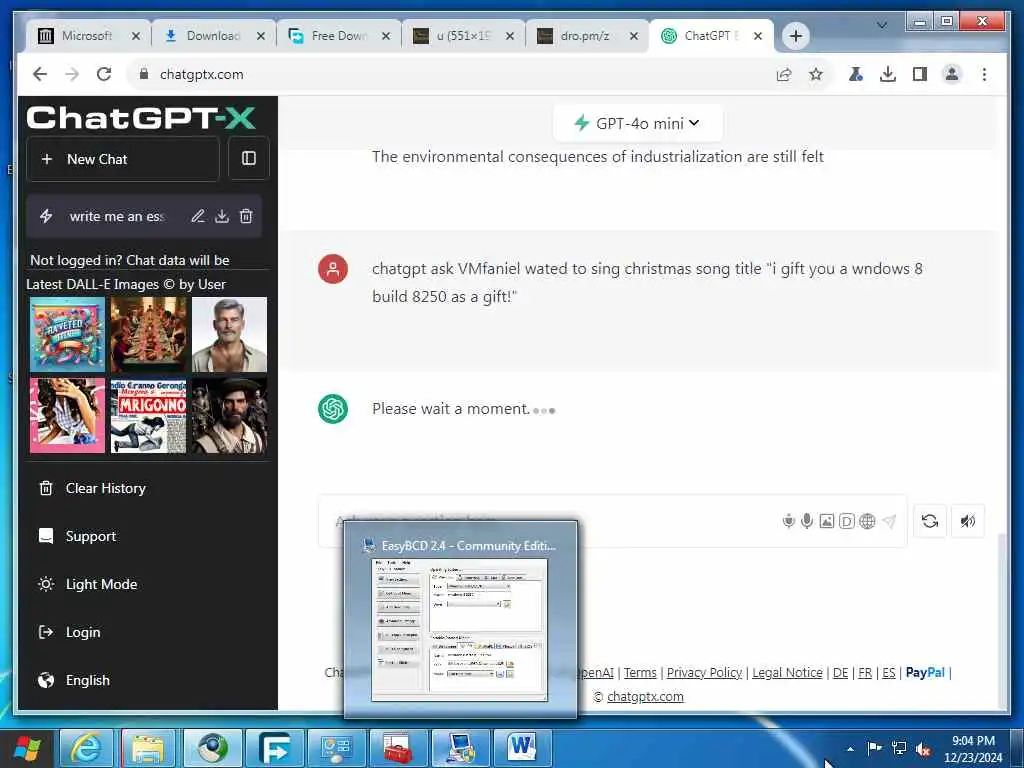Open the colorful text DALL-E thumbnail
Image resolution: width=1024 pixels, height=768 pixels.
pos(67,334)
